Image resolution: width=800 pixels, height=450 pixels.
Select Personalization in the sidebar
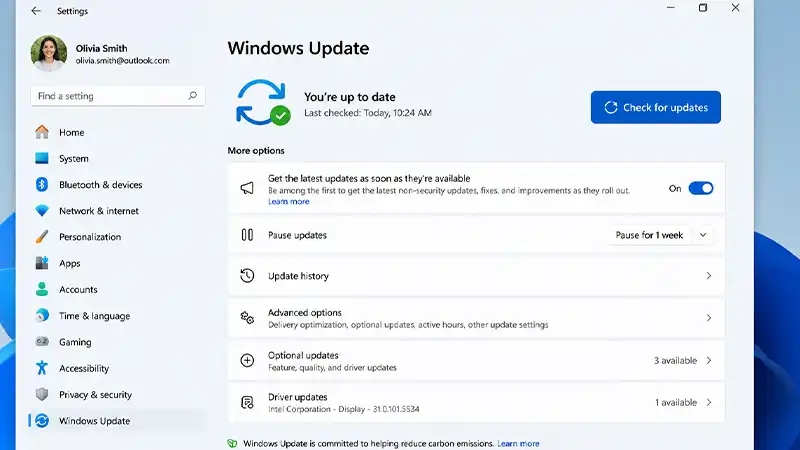pyautogui.click(x=118, y=237)
